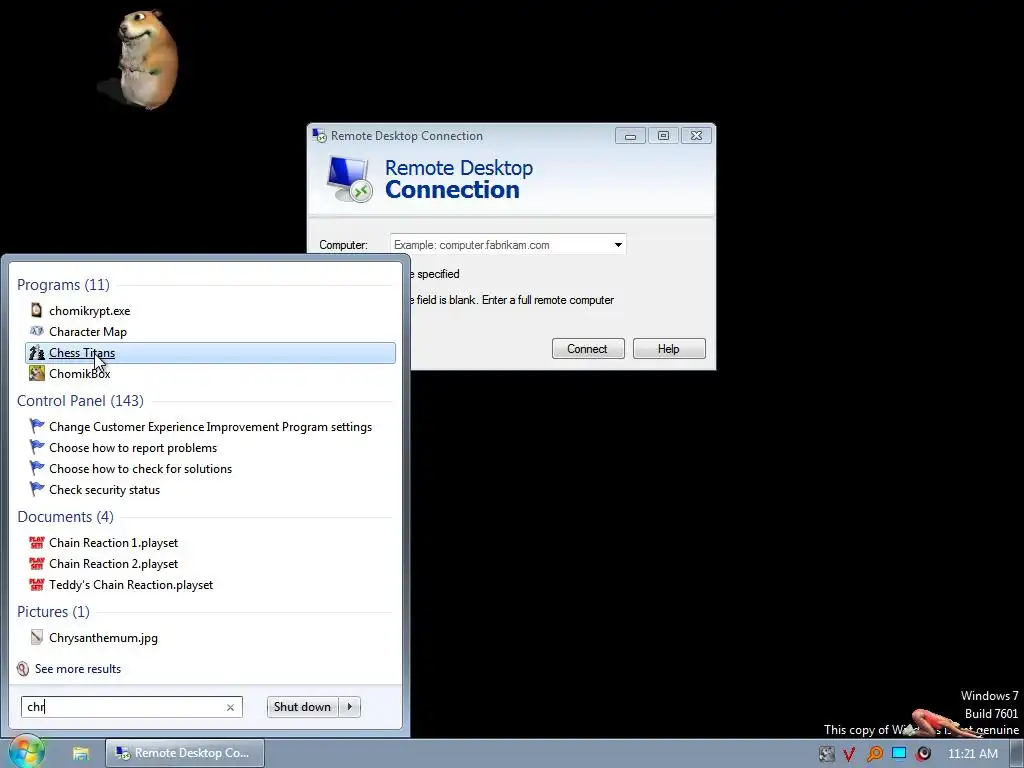Click the Pictures (1) header
The width and height of the screenshot is (1024, 768).
click(54, 612)
